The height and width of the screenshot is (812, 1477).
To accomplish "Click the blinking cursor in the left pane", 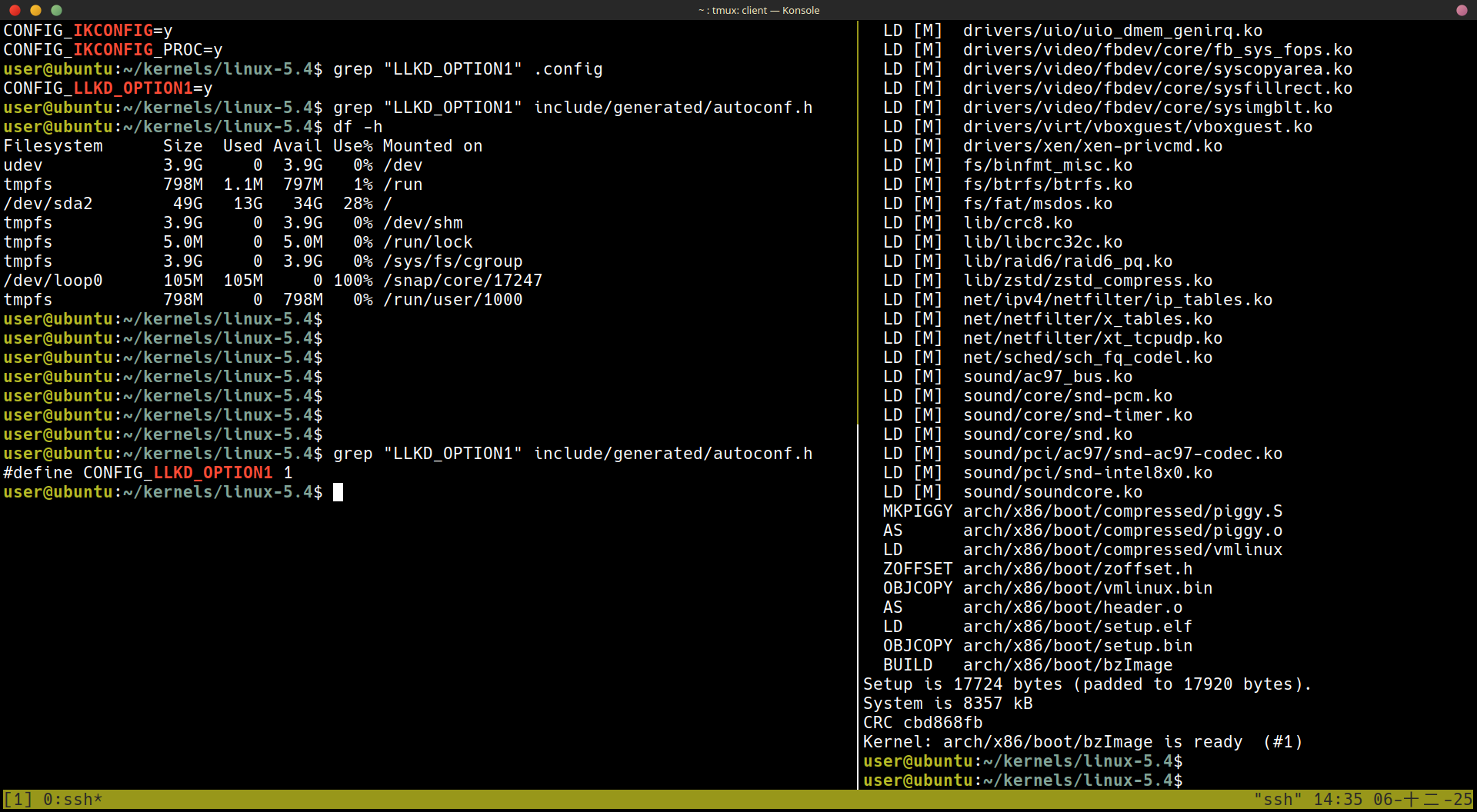I will [x=338, y=491].
